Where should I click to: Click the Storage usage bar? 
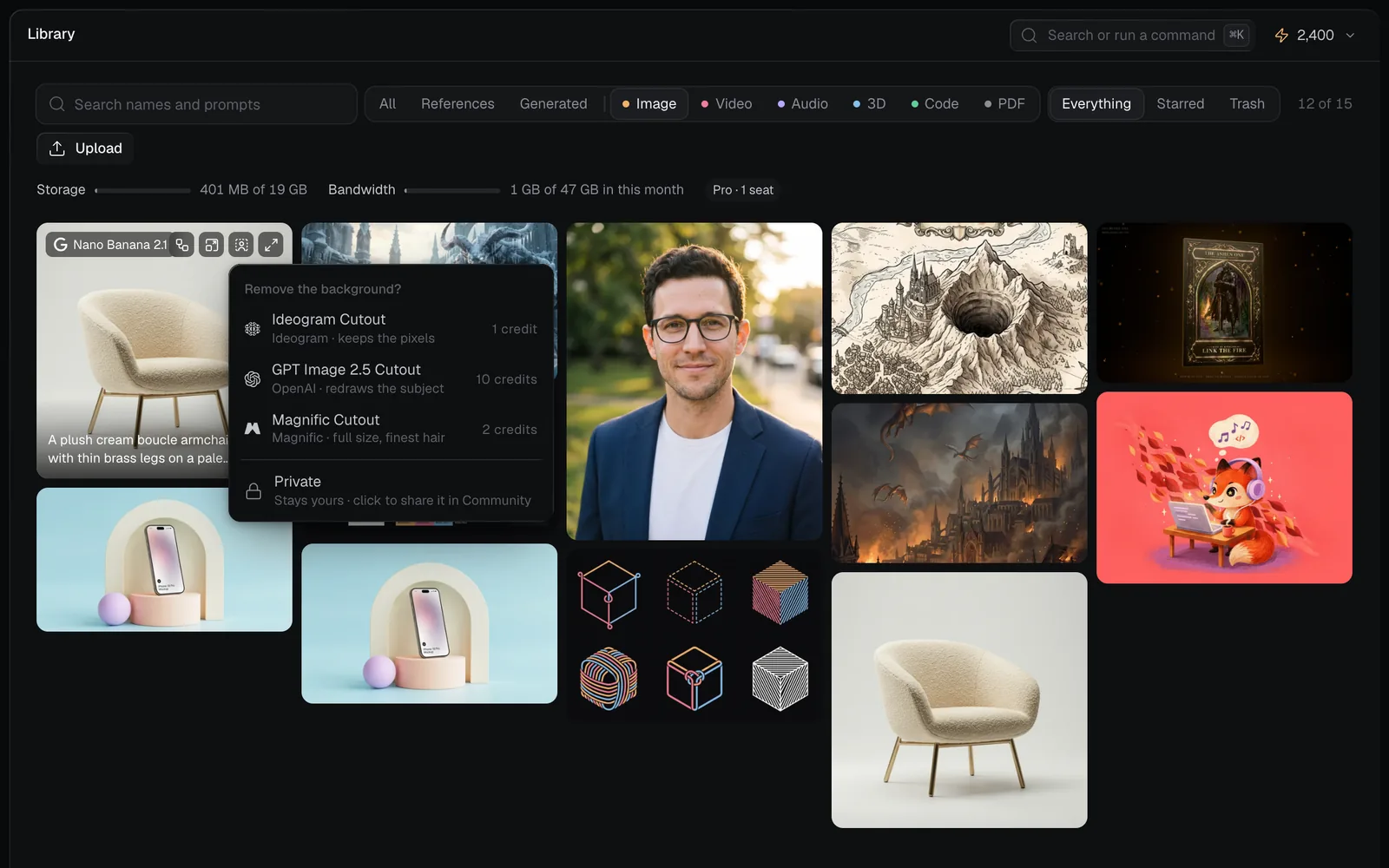pos(142,190)
